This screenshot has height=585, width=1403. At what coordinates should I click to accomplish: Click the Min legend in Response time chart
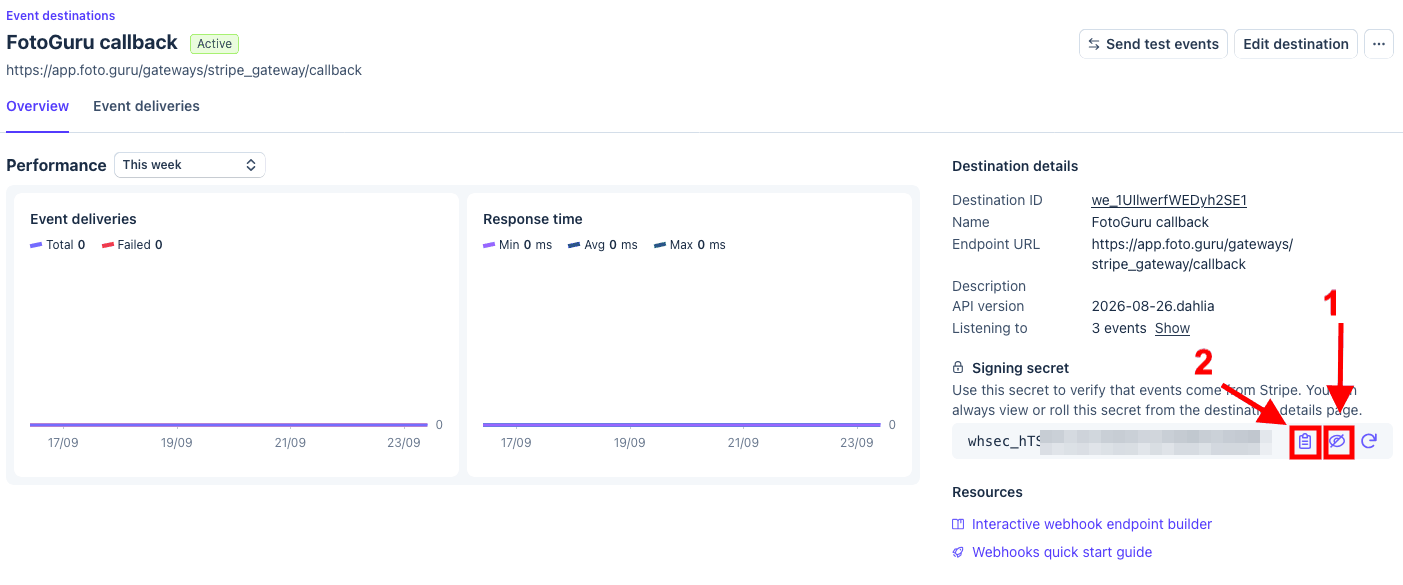tap(517, 245)
